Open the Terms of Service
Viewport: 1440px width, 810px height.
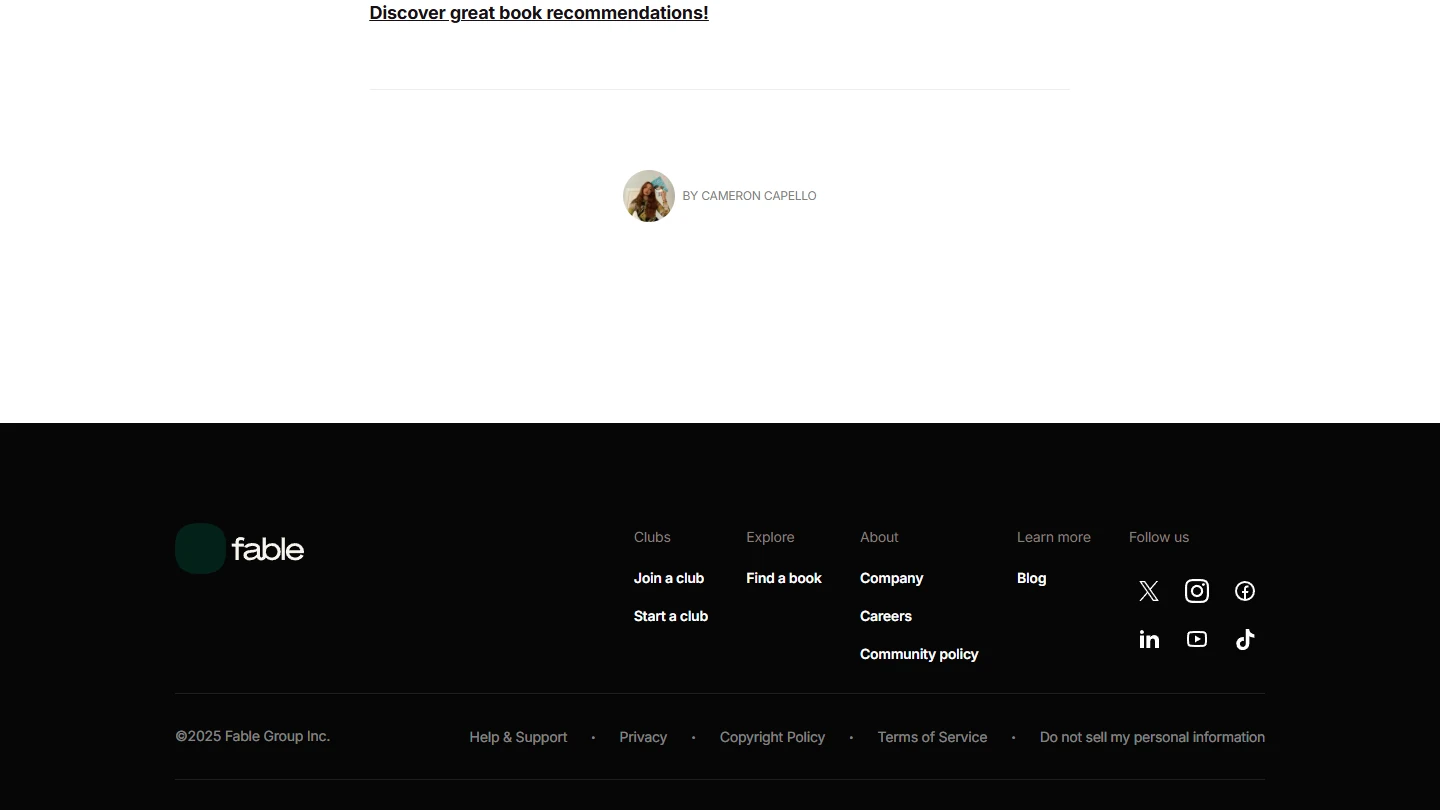coord(932,737)
